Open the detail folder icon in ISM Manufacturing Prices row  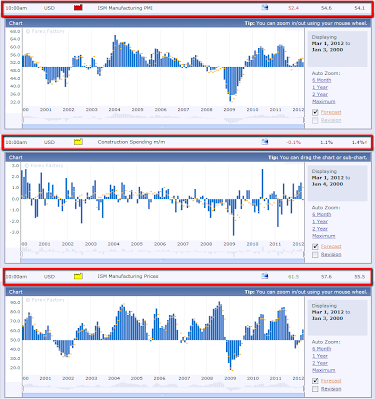click(x=265, y=276)
